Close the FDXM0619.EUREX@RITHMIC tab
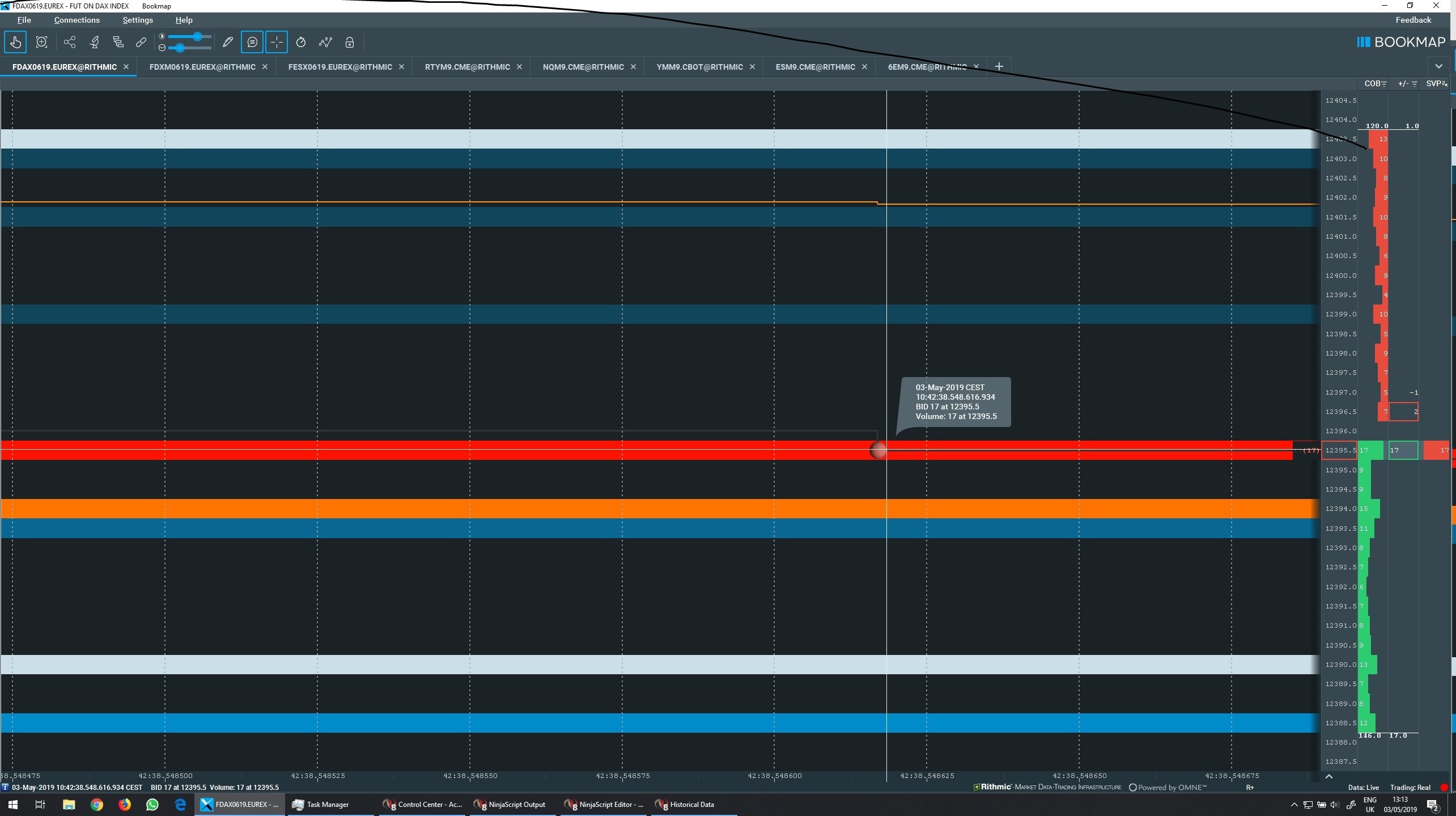The image size is (1456, 816). 265,67
